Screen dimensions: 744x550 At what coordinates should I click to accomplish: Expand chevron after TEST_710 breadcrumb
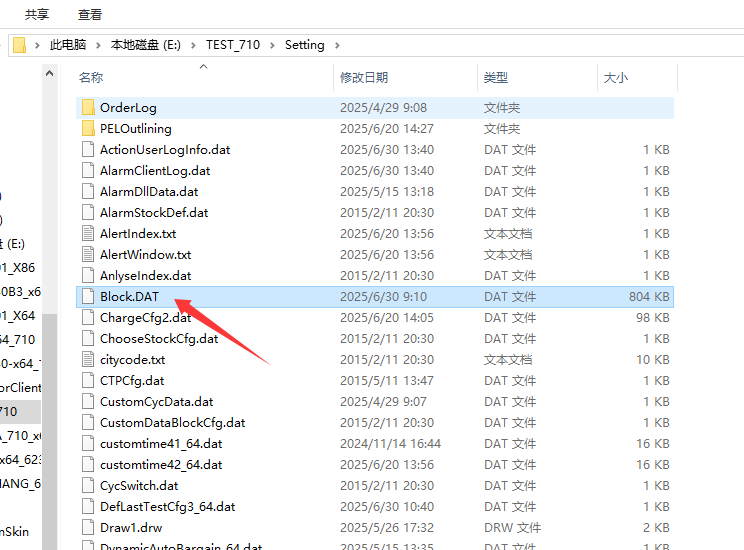click(272, 46)
